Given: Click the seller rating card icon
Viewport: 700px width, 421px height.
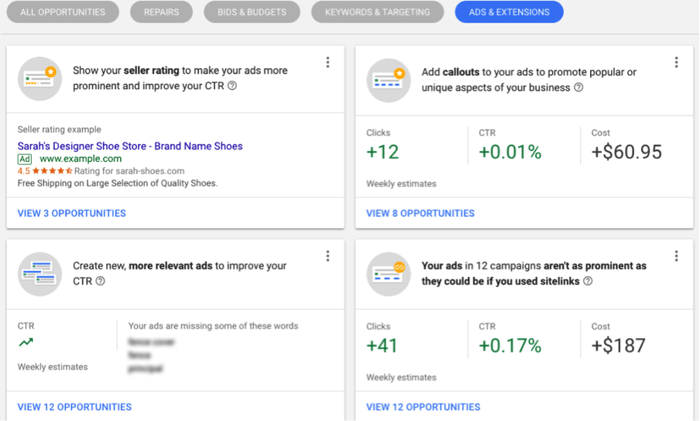Looking at the screenshot, I should [x=40, y=79].
